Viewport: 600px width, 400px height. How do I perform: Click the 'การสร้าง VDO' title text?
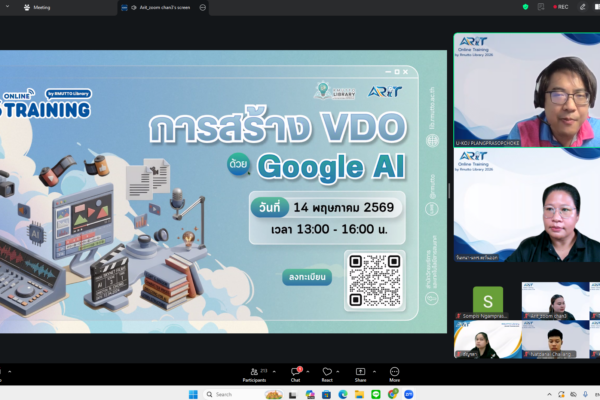tap(278, 125)
